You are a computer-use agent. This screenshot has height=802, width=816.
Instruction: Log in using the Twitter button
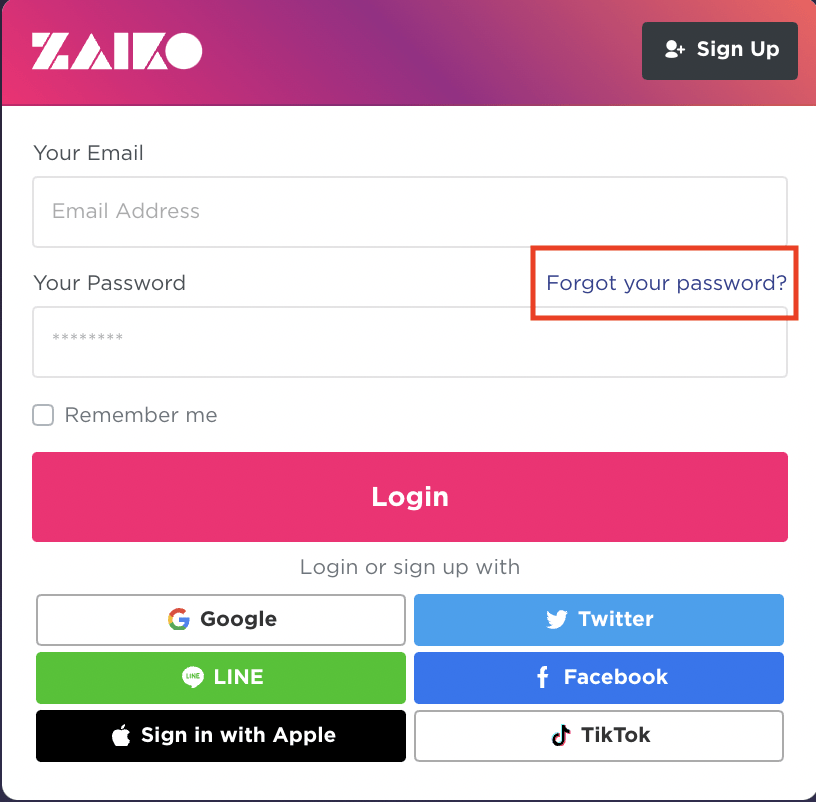point(599,620)
